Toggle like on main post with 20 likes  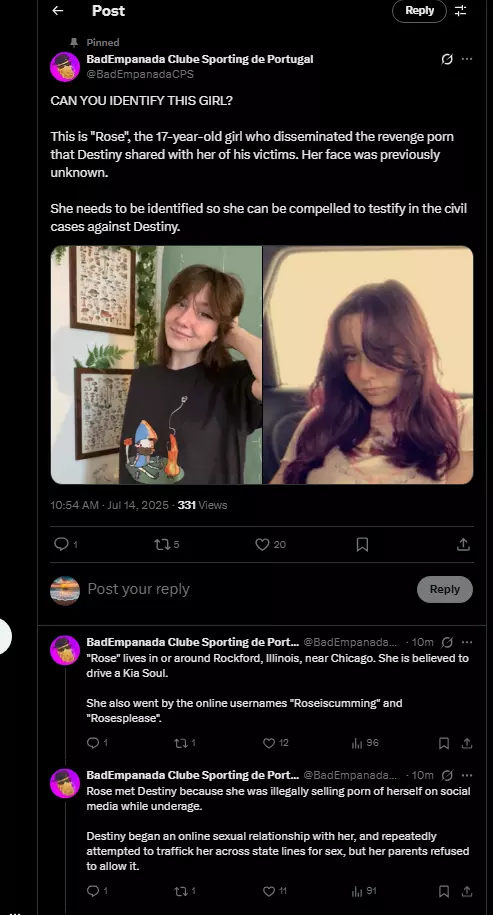[x=263, y=544]
